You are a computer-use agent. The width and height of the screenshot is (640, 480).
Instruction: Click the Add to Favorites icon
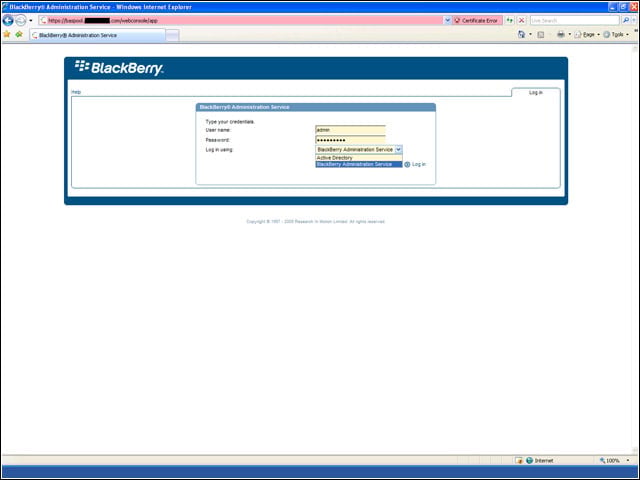19,35
